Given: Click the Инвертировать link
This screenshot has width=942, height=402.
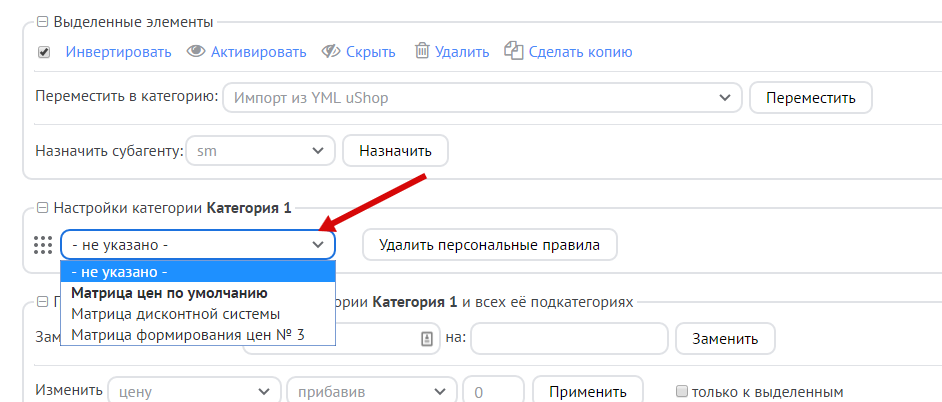Looking at the screenshot, I should point(119,52).
